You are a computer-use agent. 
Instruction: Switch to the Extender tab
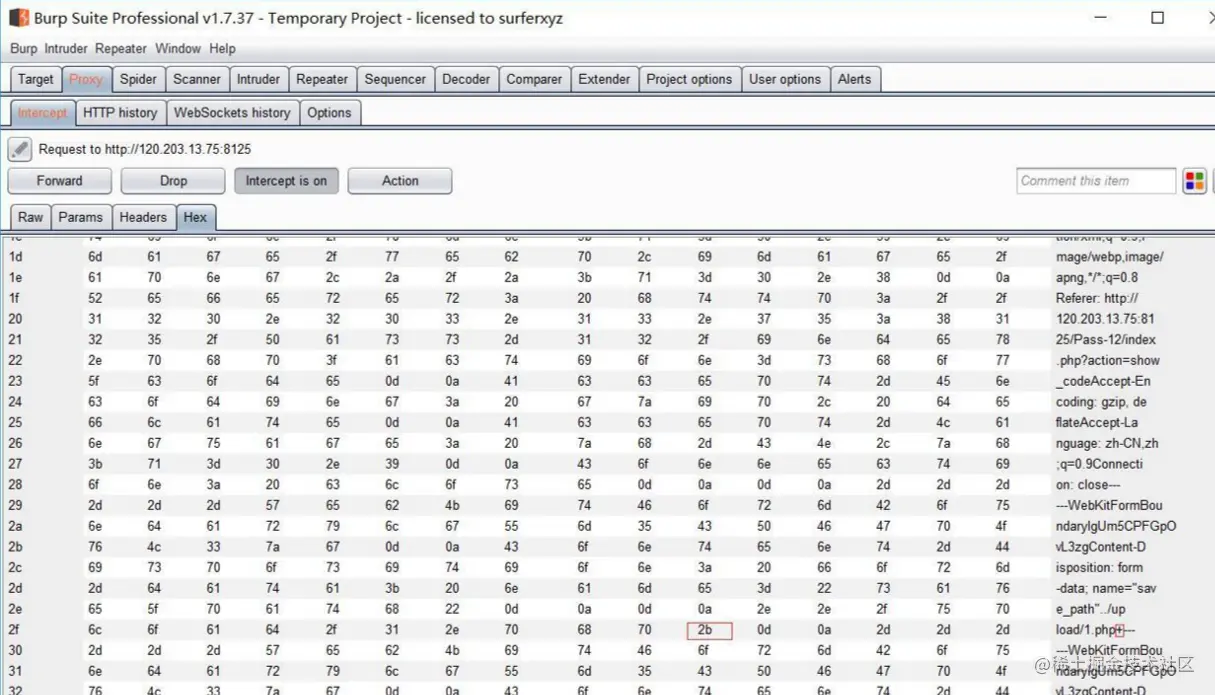pyautogui.click(x=604, y=79)
